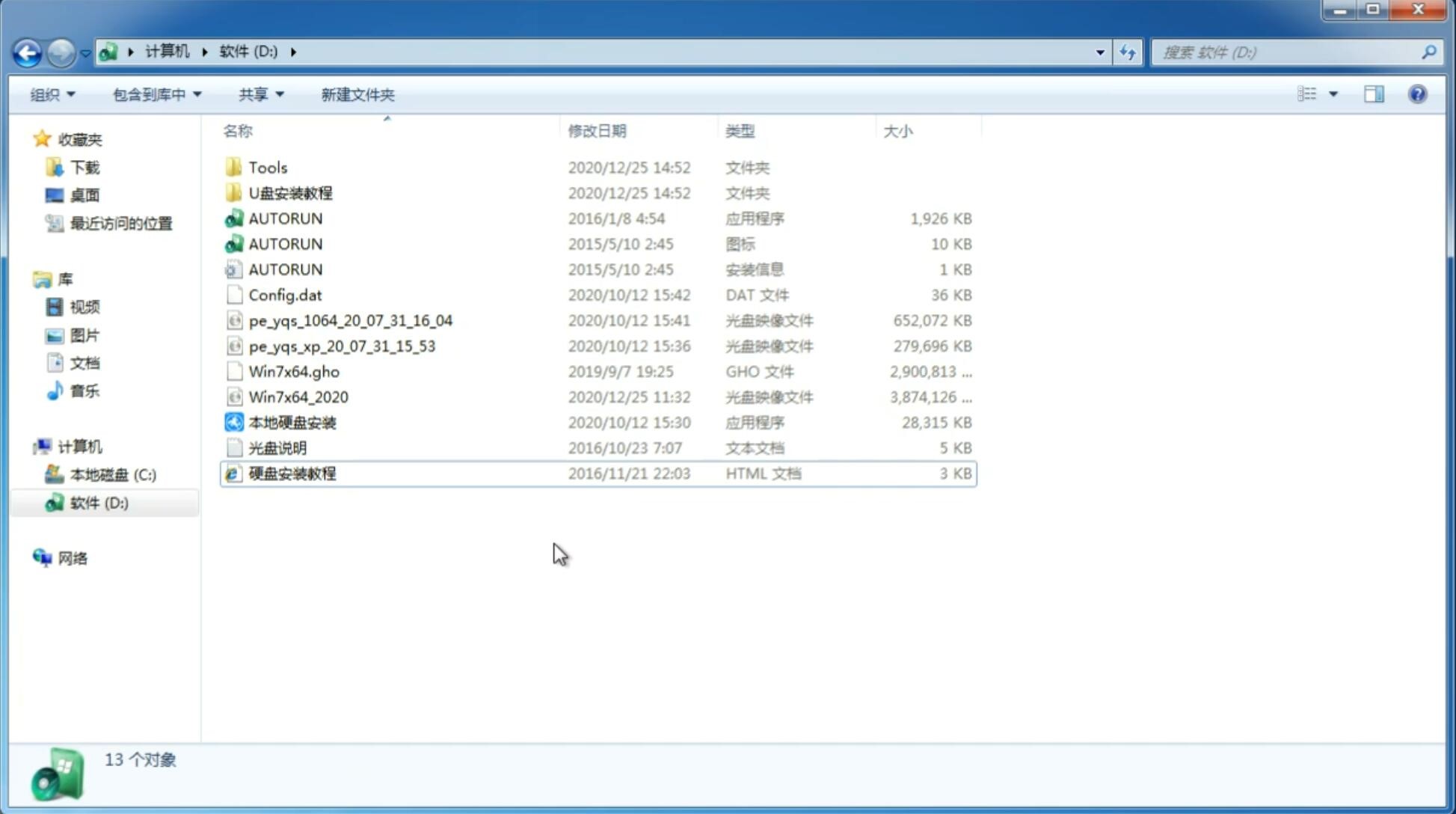
Task: Open the U盘安装教程 folder
Action: pos(290,192)
